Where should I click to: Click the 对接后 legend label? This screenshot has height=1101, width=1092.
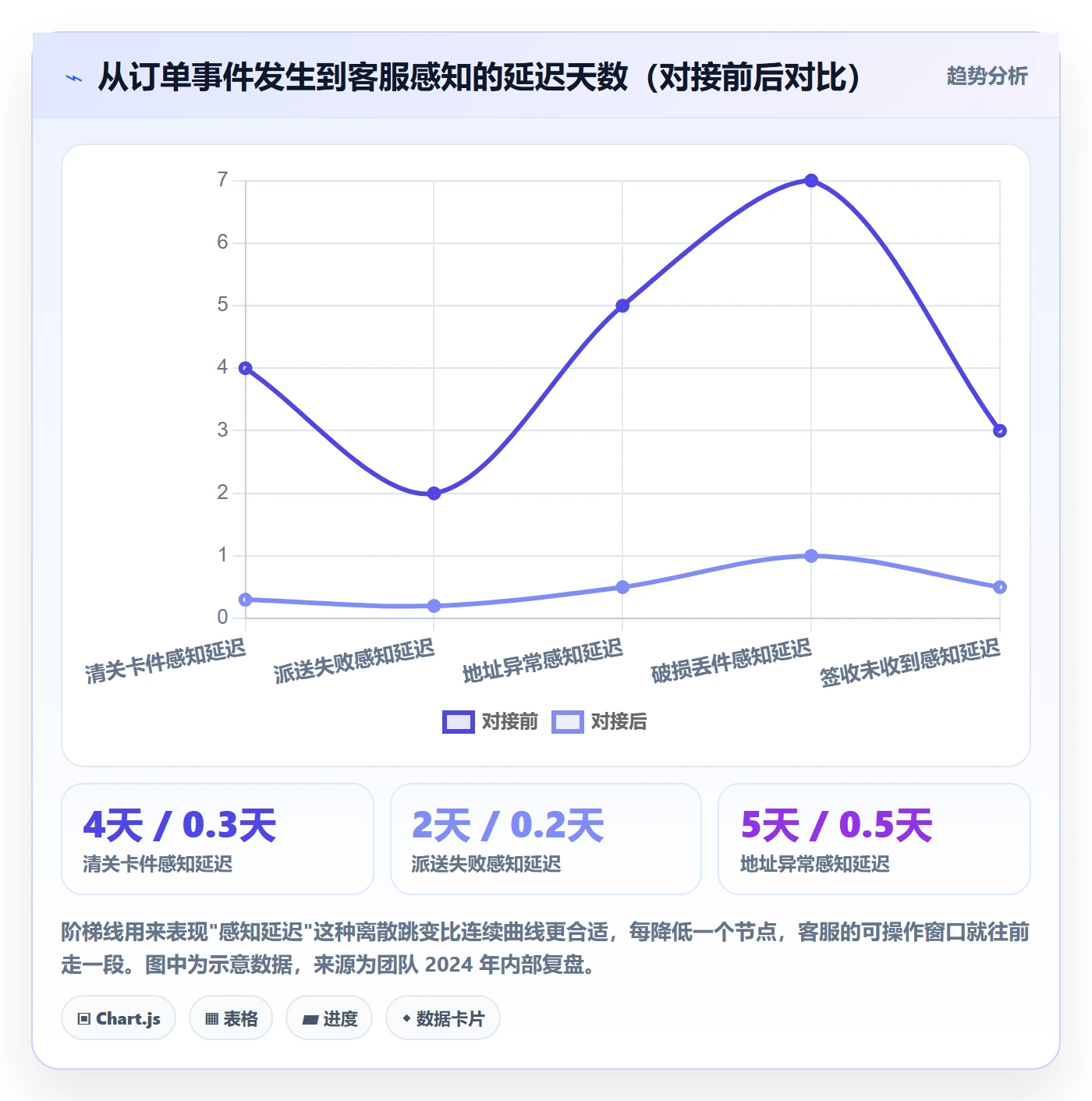coord(619,722)
